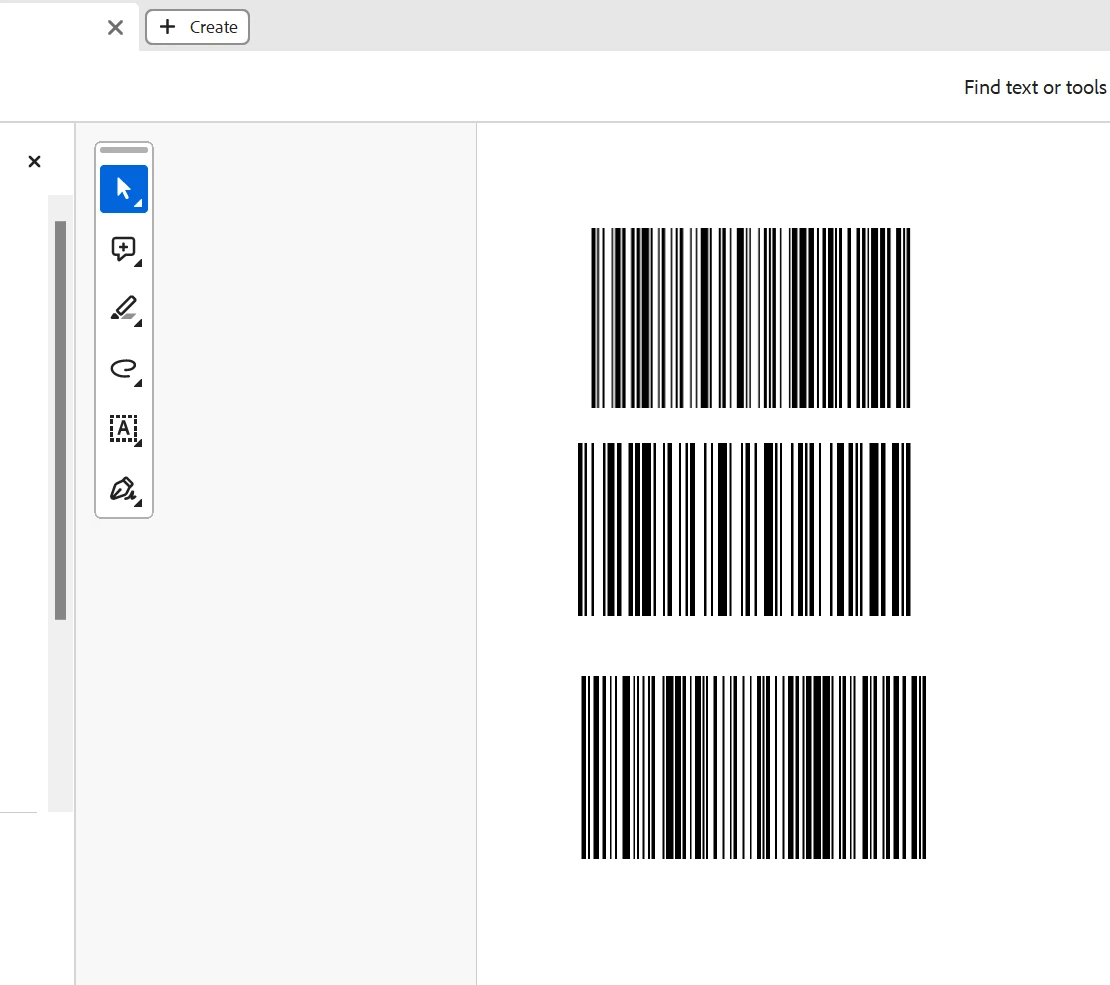Expand the Select tool's corner triangle
This screenshot has width=1110, height=985.
click(139, 204)
